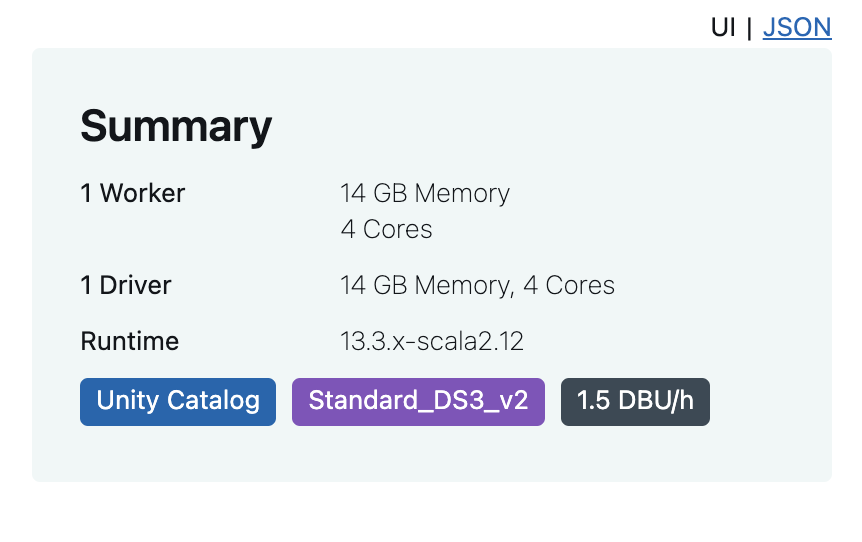Click the 1 Driver label

(x=126, y=285)
